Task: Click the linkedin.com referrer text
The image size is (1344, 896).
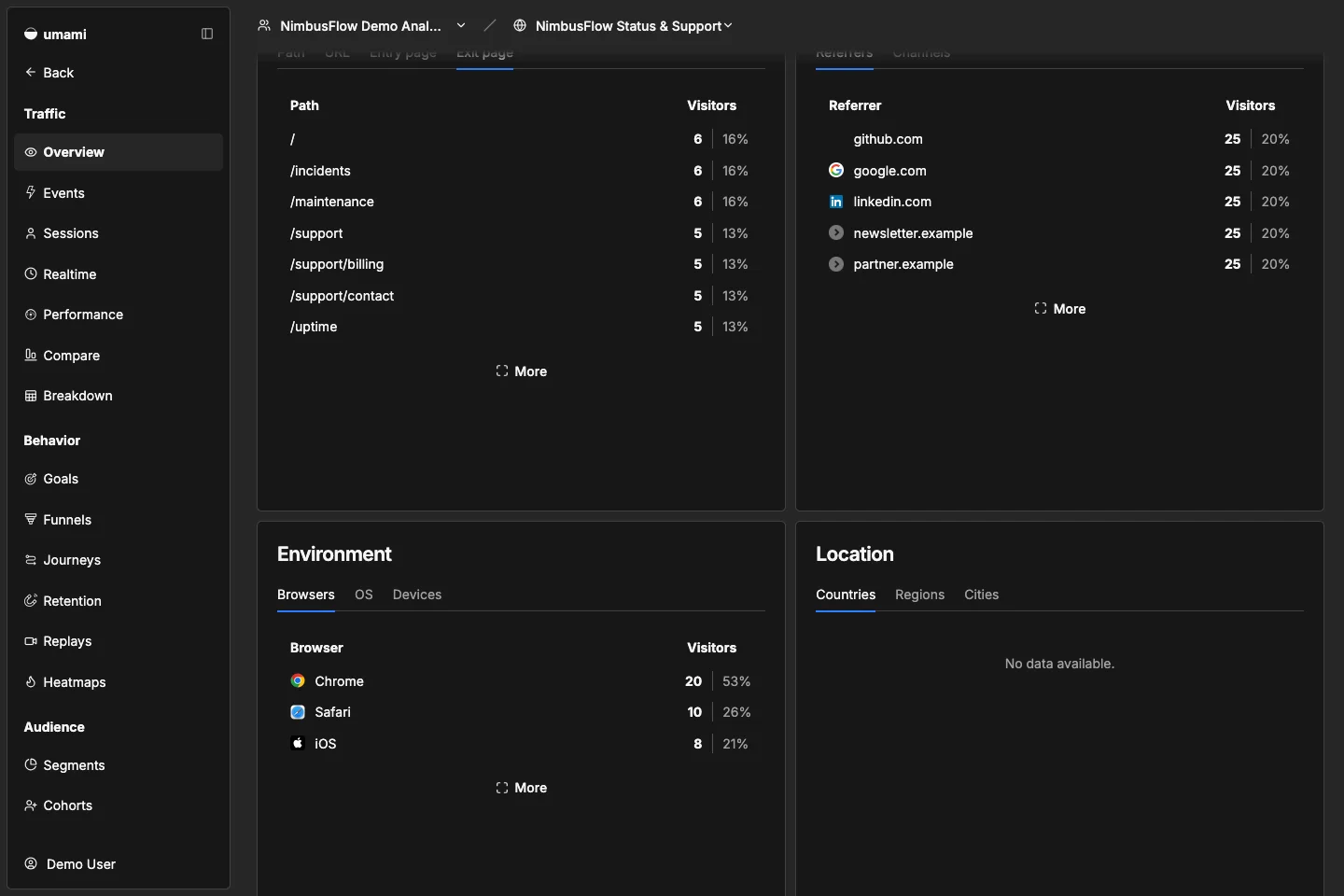Action: (892, 202)
